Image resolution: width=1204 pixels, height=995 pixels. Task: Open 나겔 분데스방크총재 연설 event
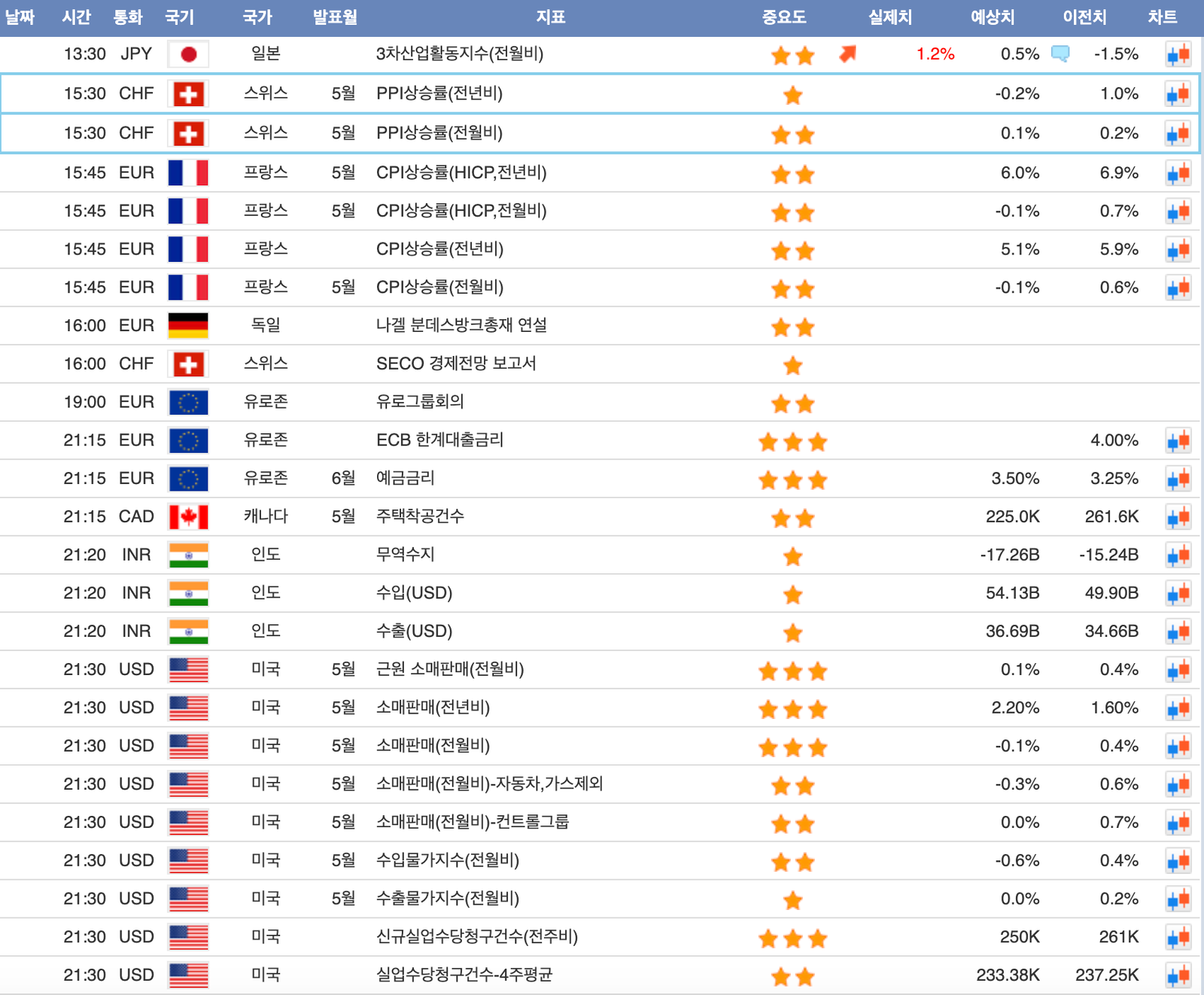[x=461, y=325]
